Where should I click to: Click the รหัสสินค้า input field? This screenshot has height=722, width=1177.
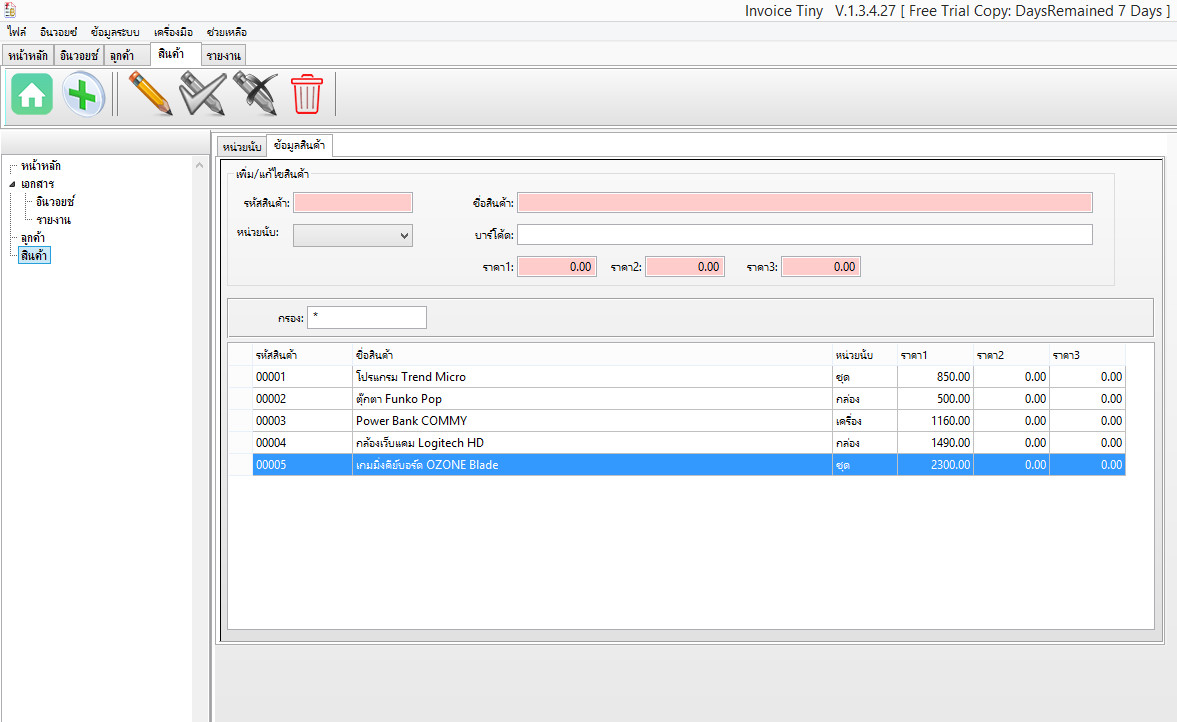[x=353, y=203]
